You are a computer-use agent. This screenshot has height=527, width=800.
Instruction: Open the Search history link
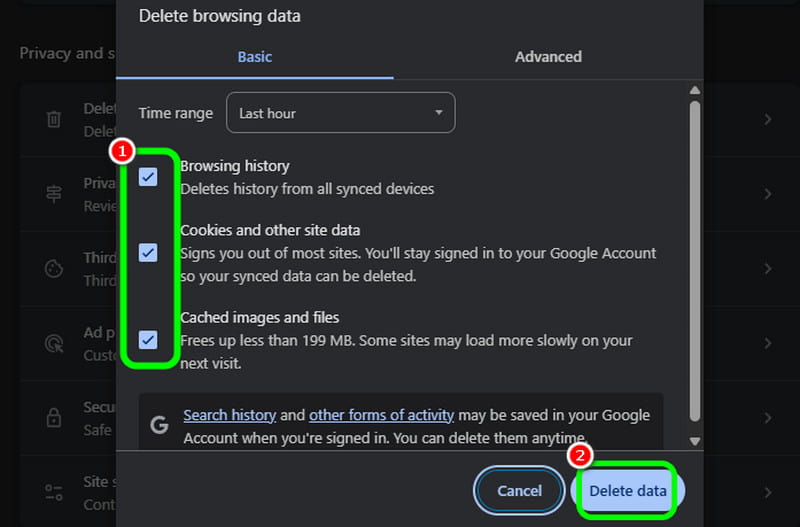tap(229, 415)
